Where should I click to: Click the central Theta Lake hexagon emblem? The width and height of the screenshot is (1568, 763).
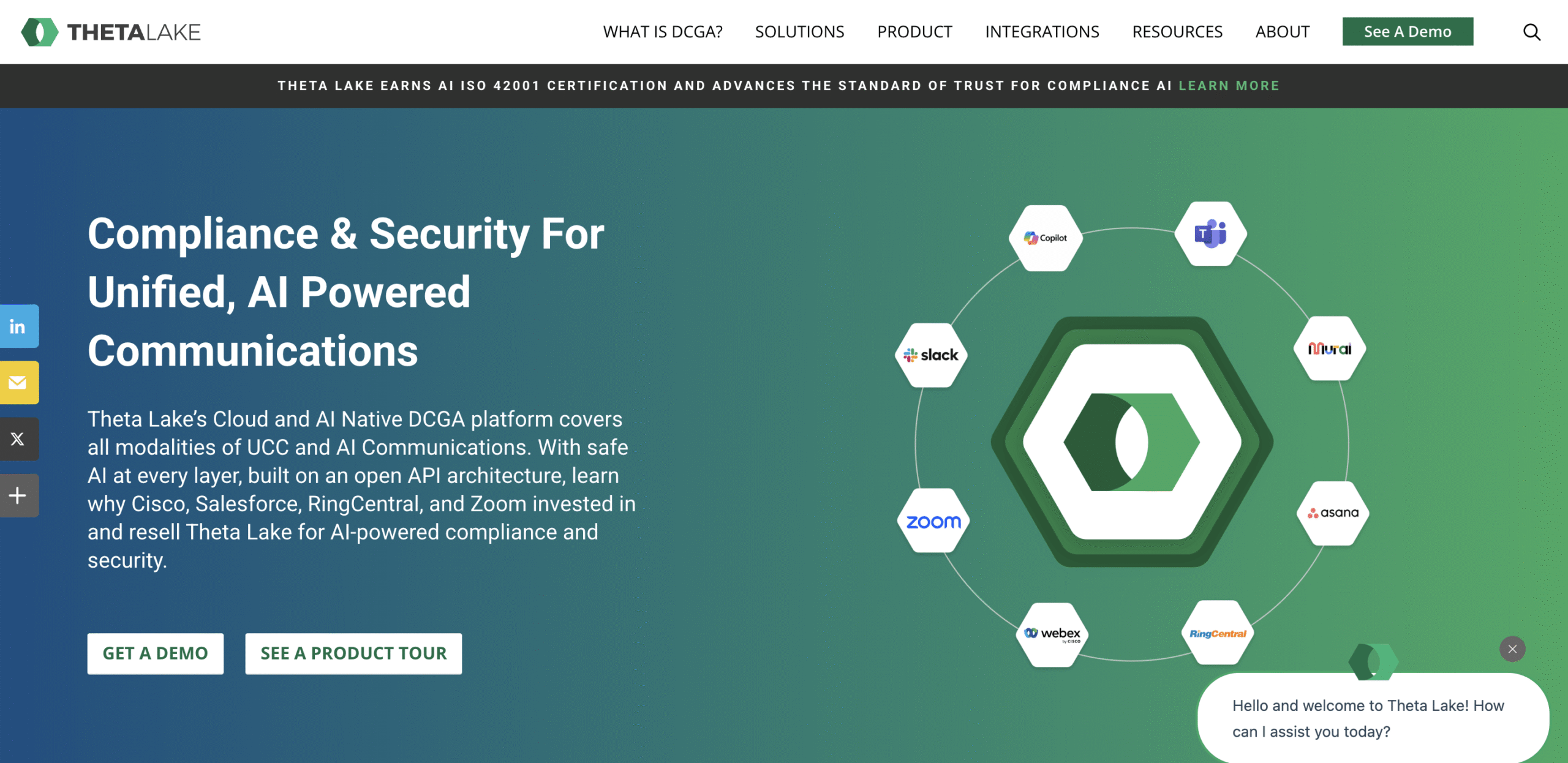point(1132,442)
